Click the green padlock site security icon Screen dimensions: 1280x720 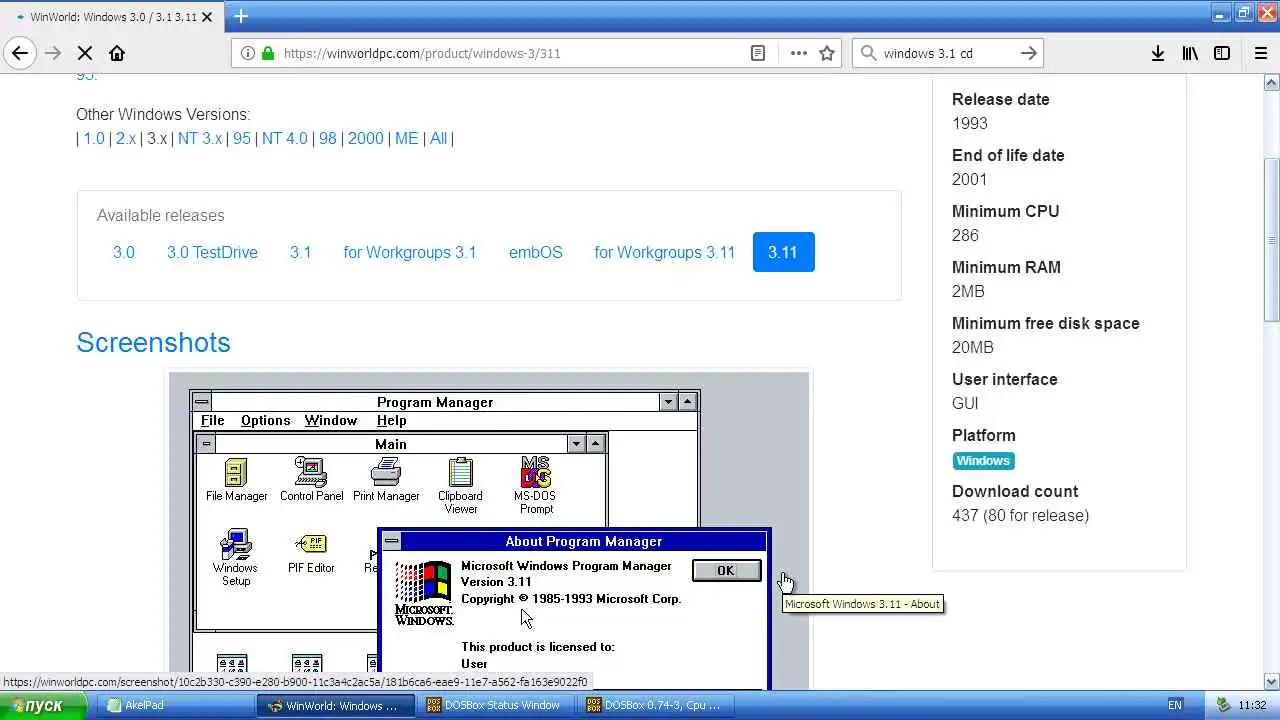[267, 53]
